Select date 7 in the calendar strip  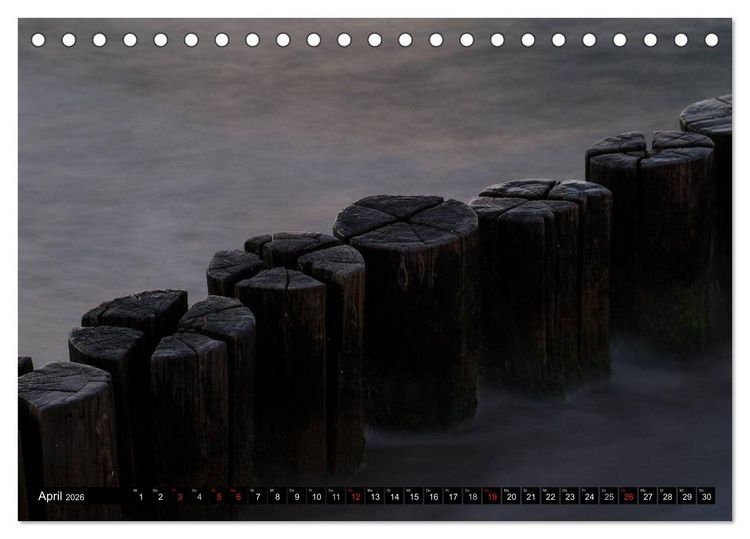coord(258,495)
